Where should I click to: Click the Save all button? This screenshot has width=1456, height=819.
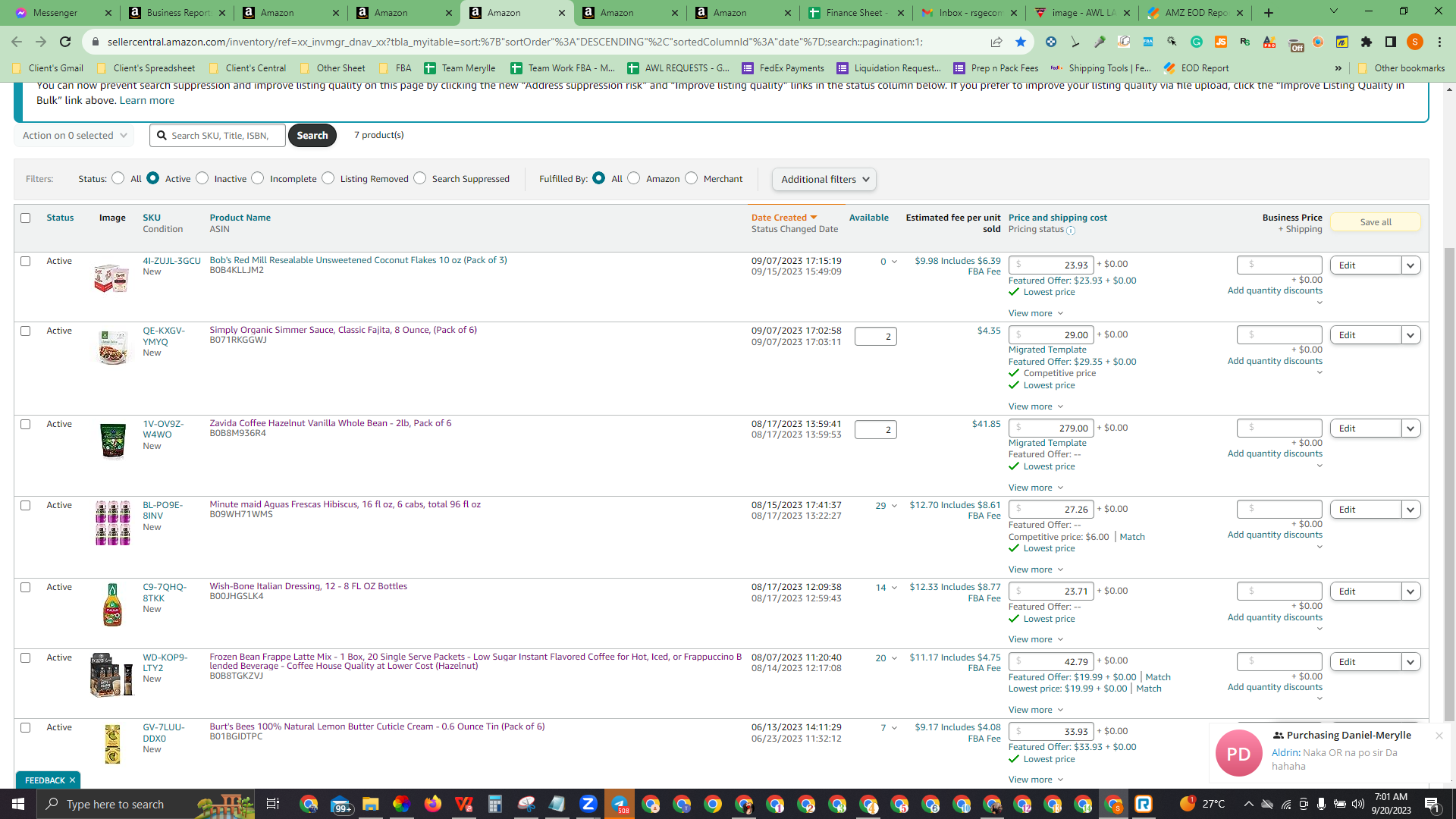1376,222
